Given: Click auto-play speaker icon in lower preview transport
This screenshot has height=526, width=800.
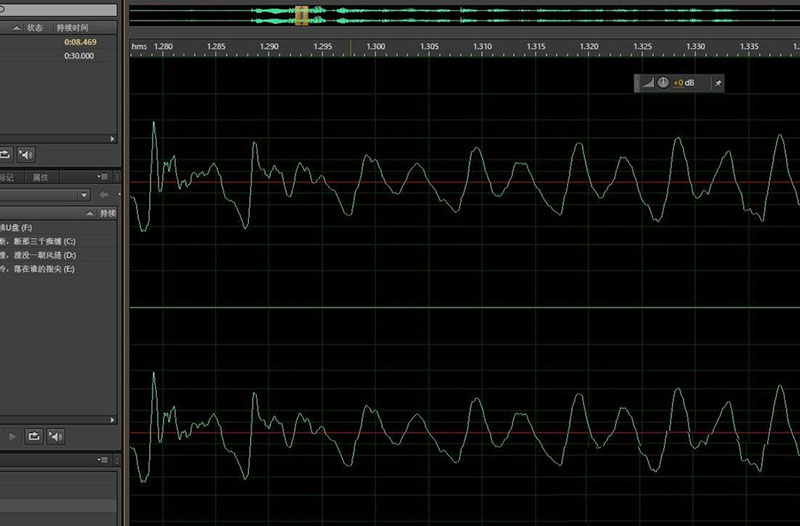Looking at the screenshot, I should coord(56,436).
